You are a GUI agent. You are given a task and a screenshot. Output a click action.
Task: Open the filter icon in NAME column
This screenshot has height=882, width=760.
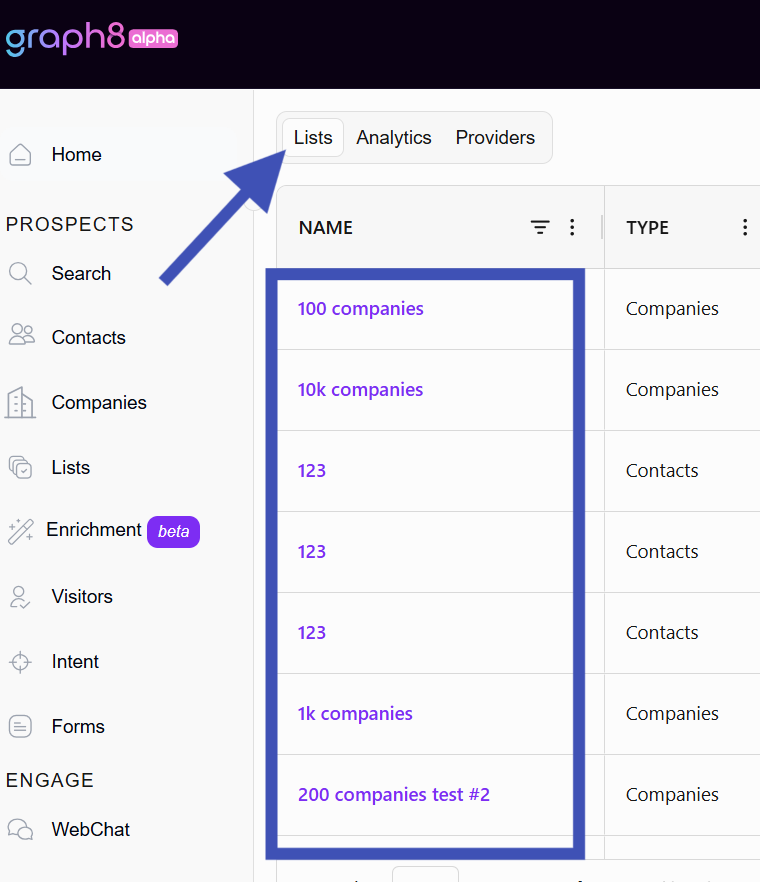pos(540,227)
